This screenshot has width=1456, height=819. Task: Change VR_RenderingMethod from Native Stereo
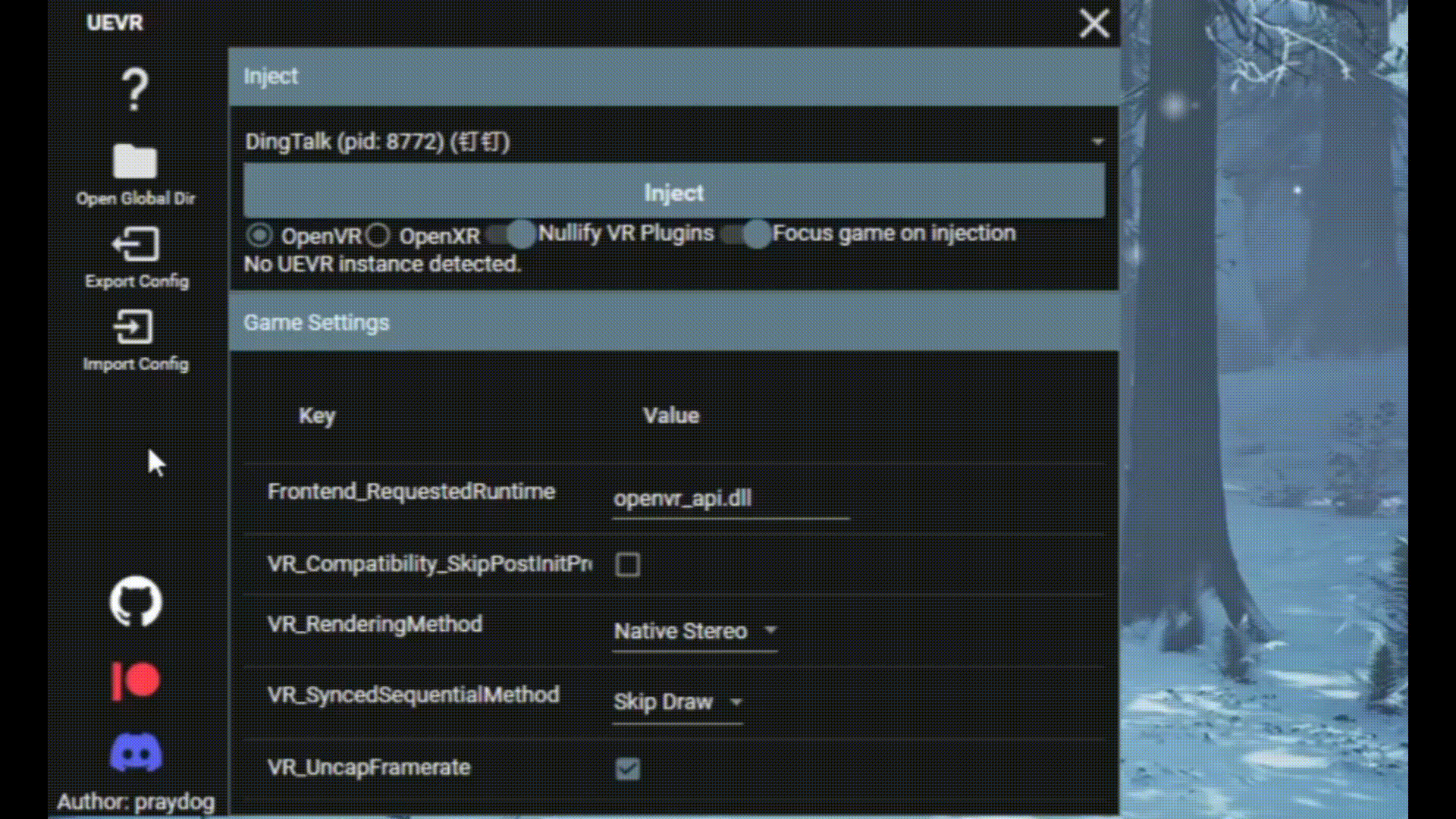tap(694, 631)
